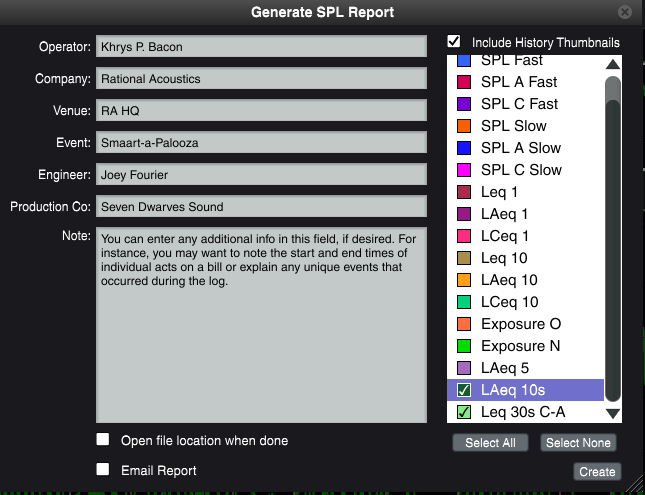Click into the Company field
This screenshot has height=495, width=645.
[x=261, y=78]
